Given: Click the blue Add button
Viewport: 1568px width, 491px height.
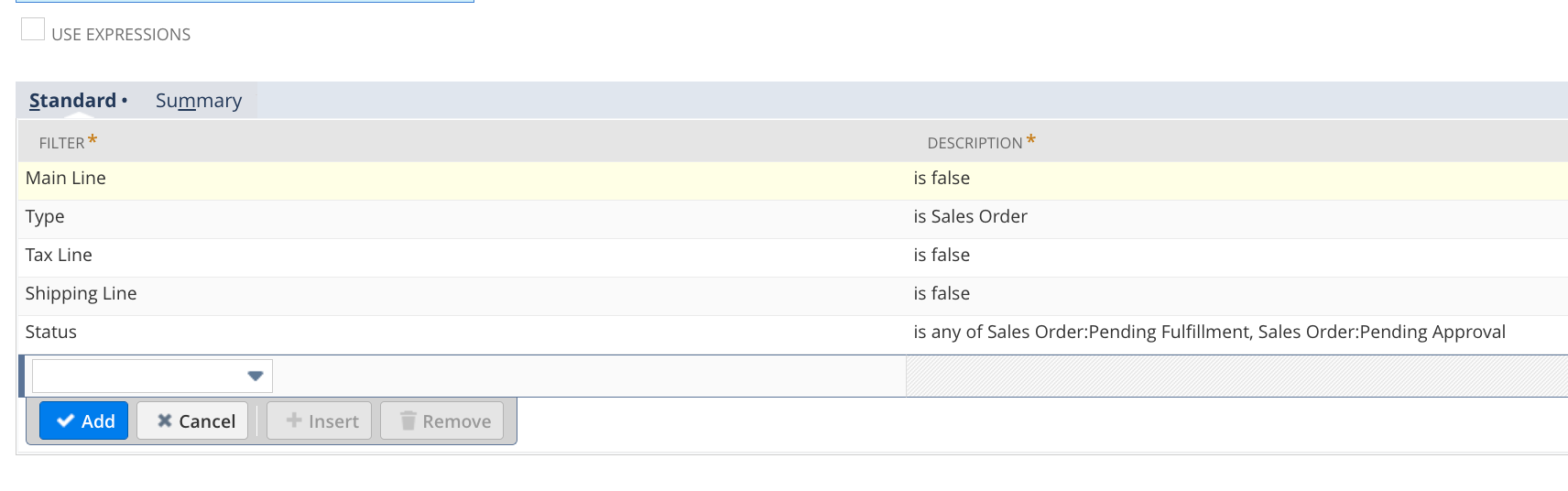Looking at the screenshot, I should click(84, 421).
